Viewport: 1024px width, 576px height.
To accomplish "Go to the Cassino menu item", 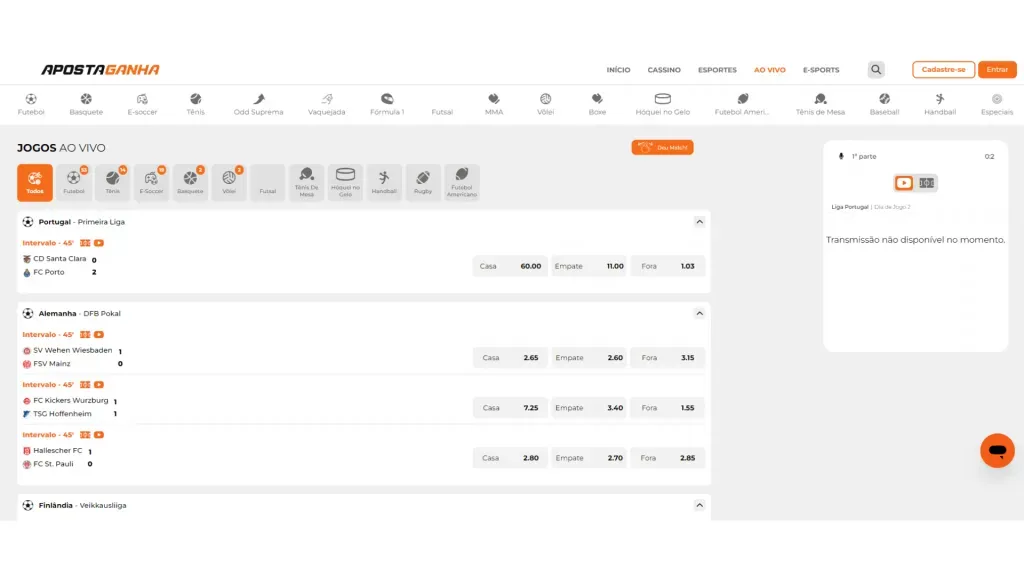I will [663, 70].
